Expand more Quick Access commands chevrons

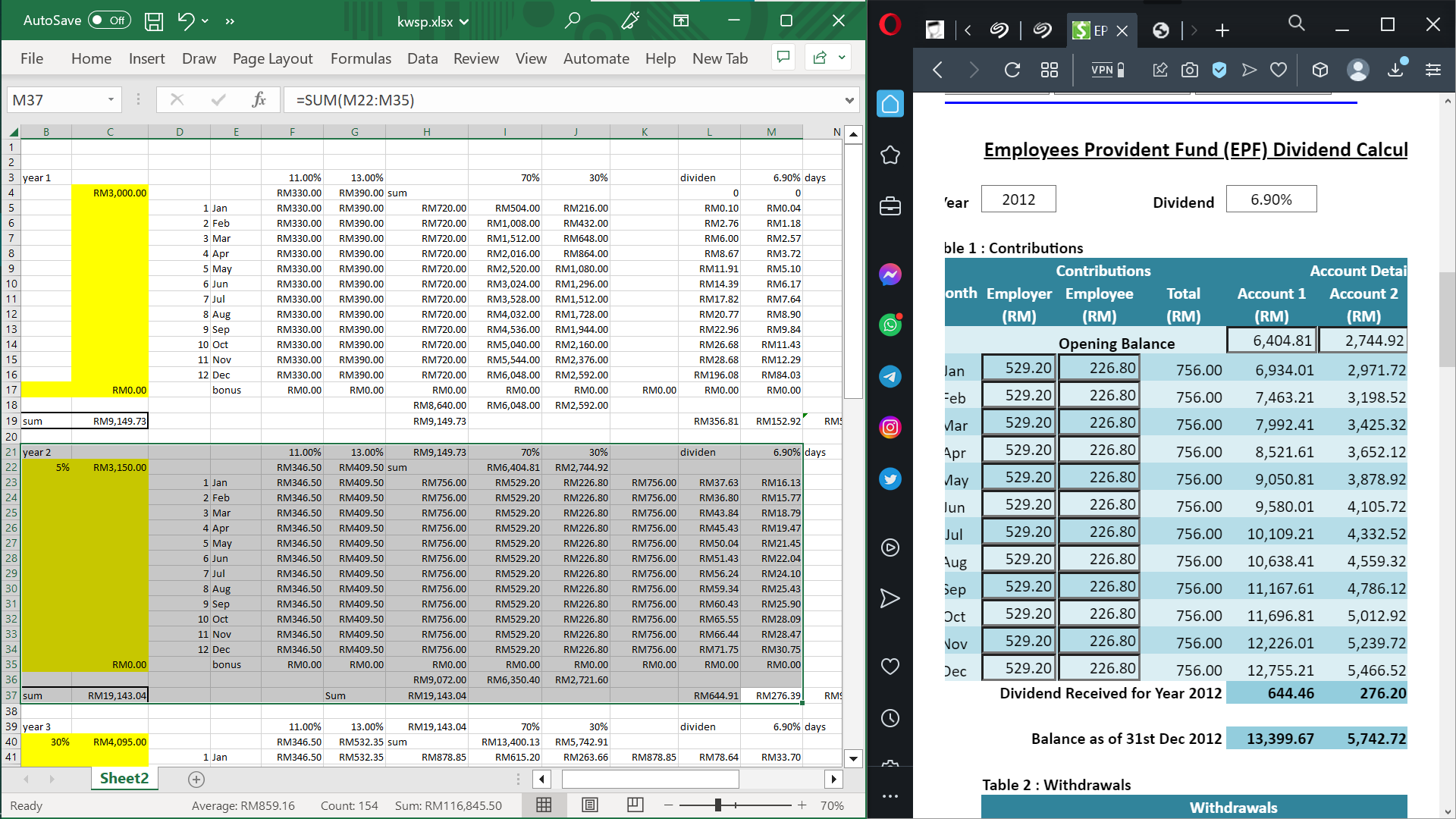(230, 21)
